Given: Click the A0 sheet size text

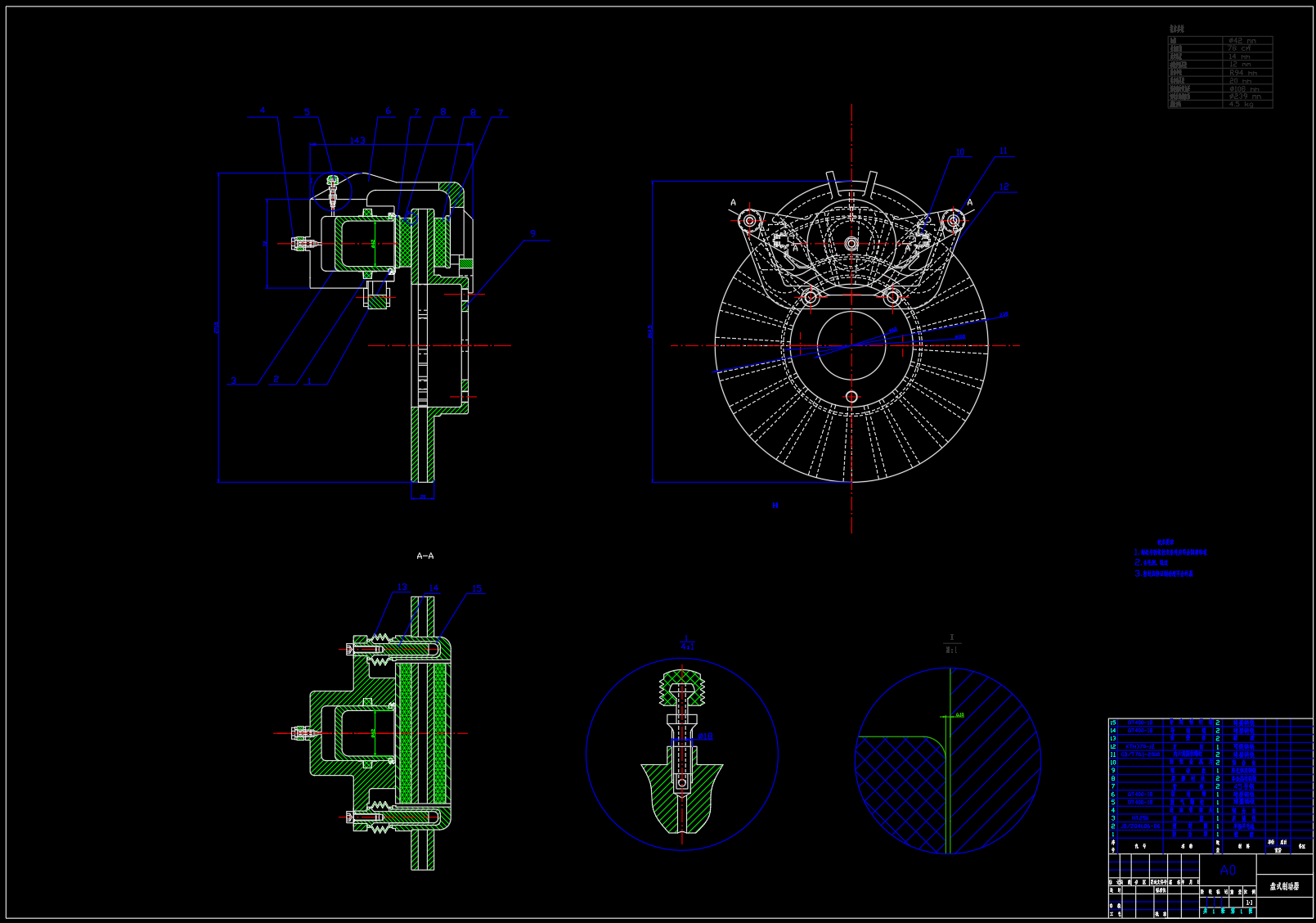Looking at the screenshot, I should [1228, 871].
